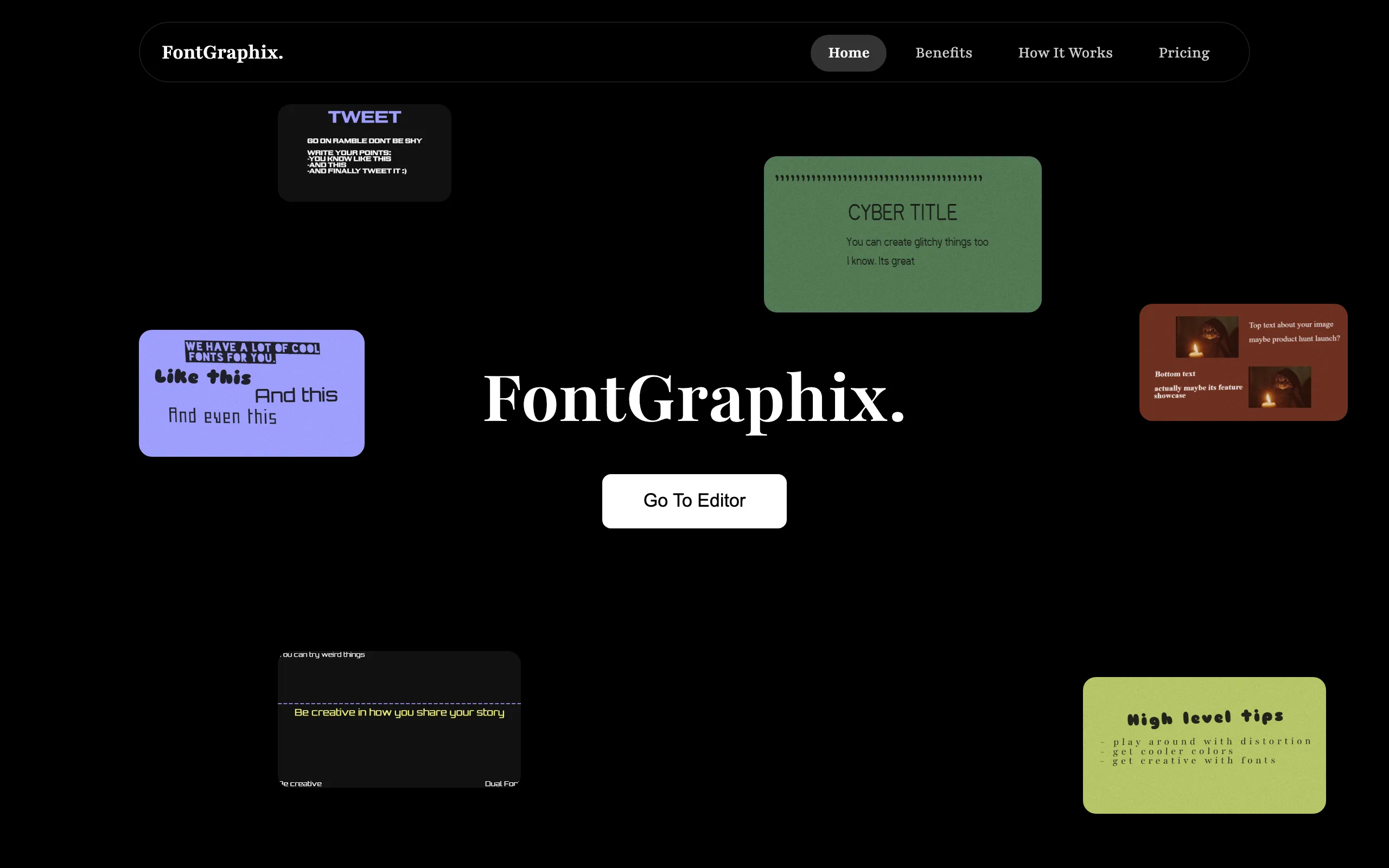The height and width of the screenshot is (868, 1389).
Task: Click 'WE HAVE A LOT OF COOL FONTS' banner
Action: coord(252,352)
